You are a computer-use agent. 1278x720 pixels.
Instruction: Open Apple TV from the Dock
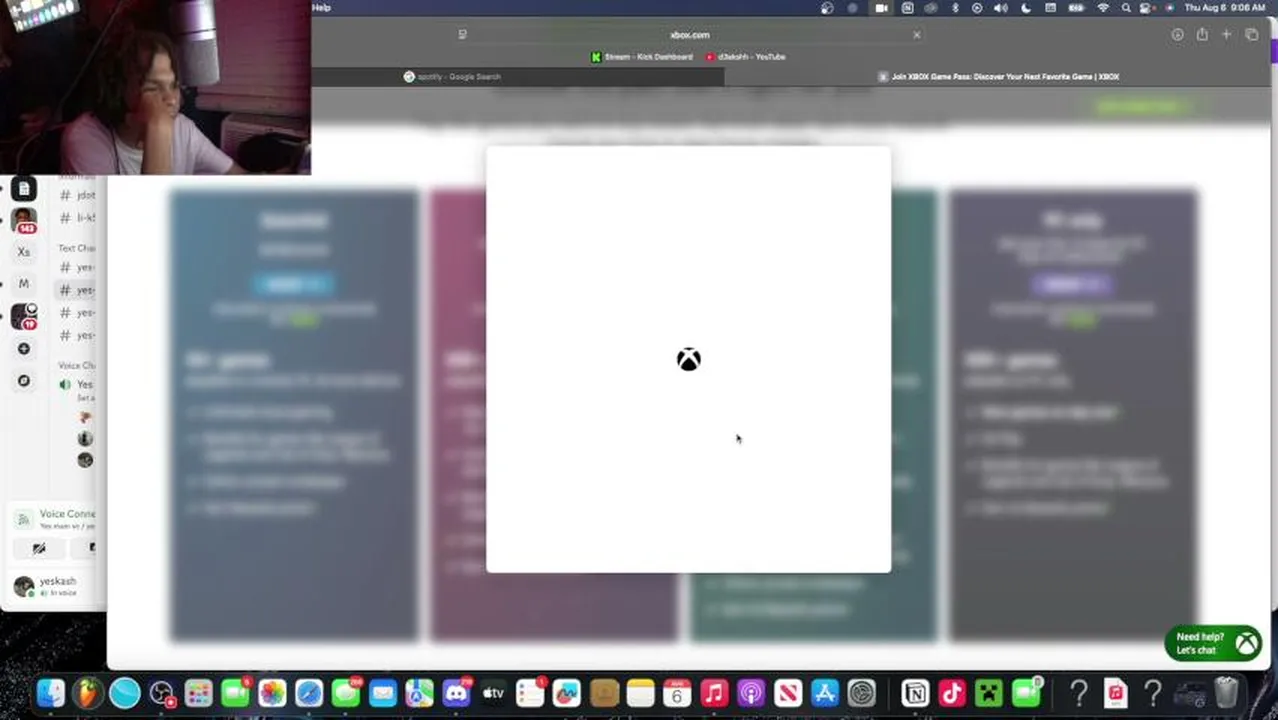(x=493, y=693)
